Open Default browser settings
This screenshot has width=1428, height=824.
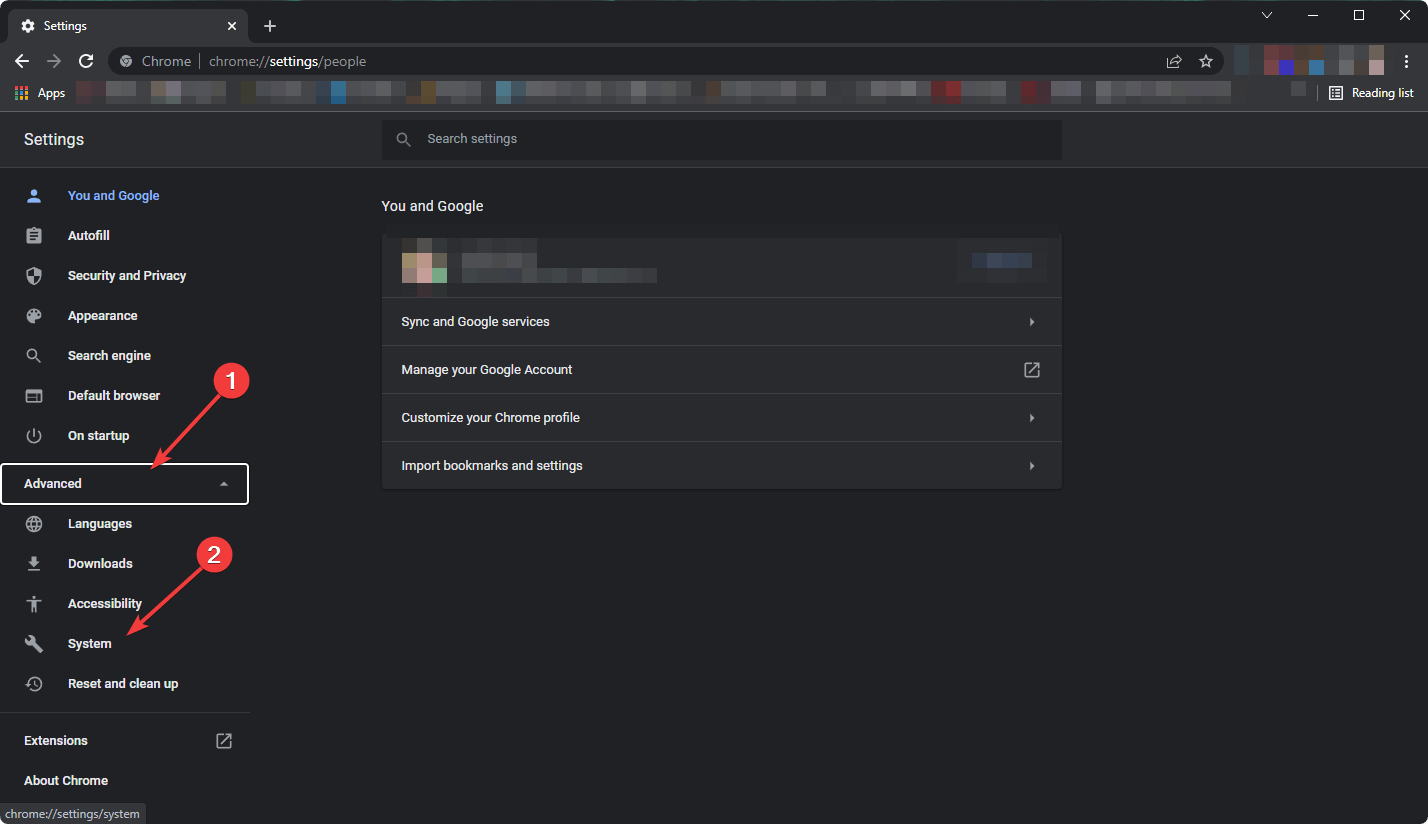[x=114, y=396]
